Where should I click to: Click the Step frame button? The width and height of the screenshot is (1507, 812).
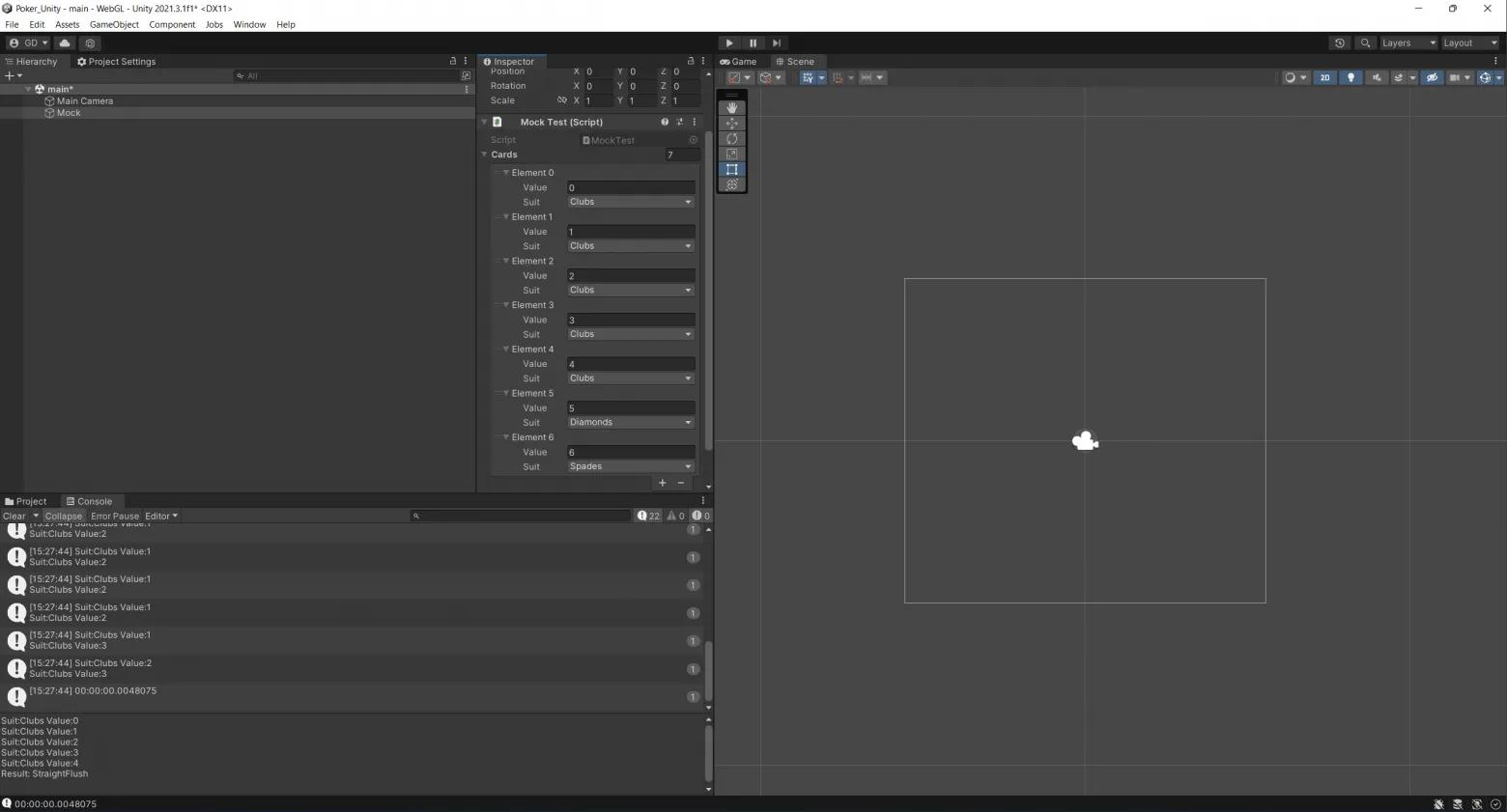pyautogui.click(x=777, y=42)
